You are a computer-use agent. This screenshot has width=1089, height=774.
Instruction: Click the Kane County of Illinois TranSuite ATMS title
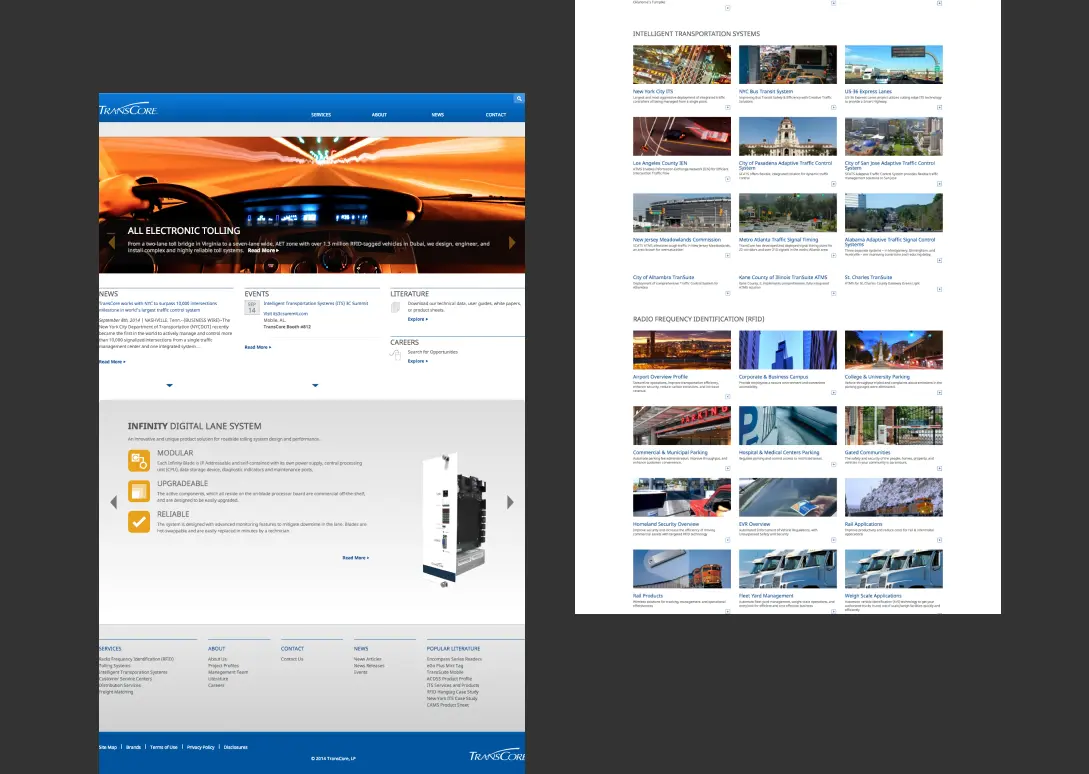tap(783, 277)
